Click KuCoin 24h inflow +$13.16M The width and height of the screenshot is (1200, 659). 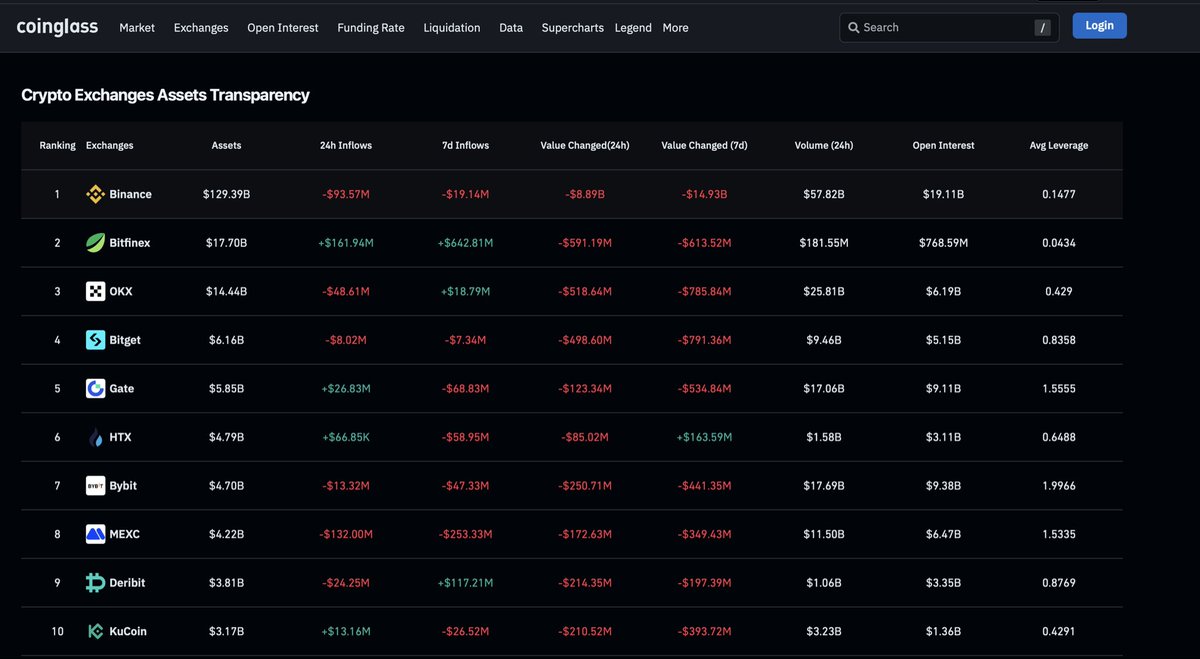(346, 631)
